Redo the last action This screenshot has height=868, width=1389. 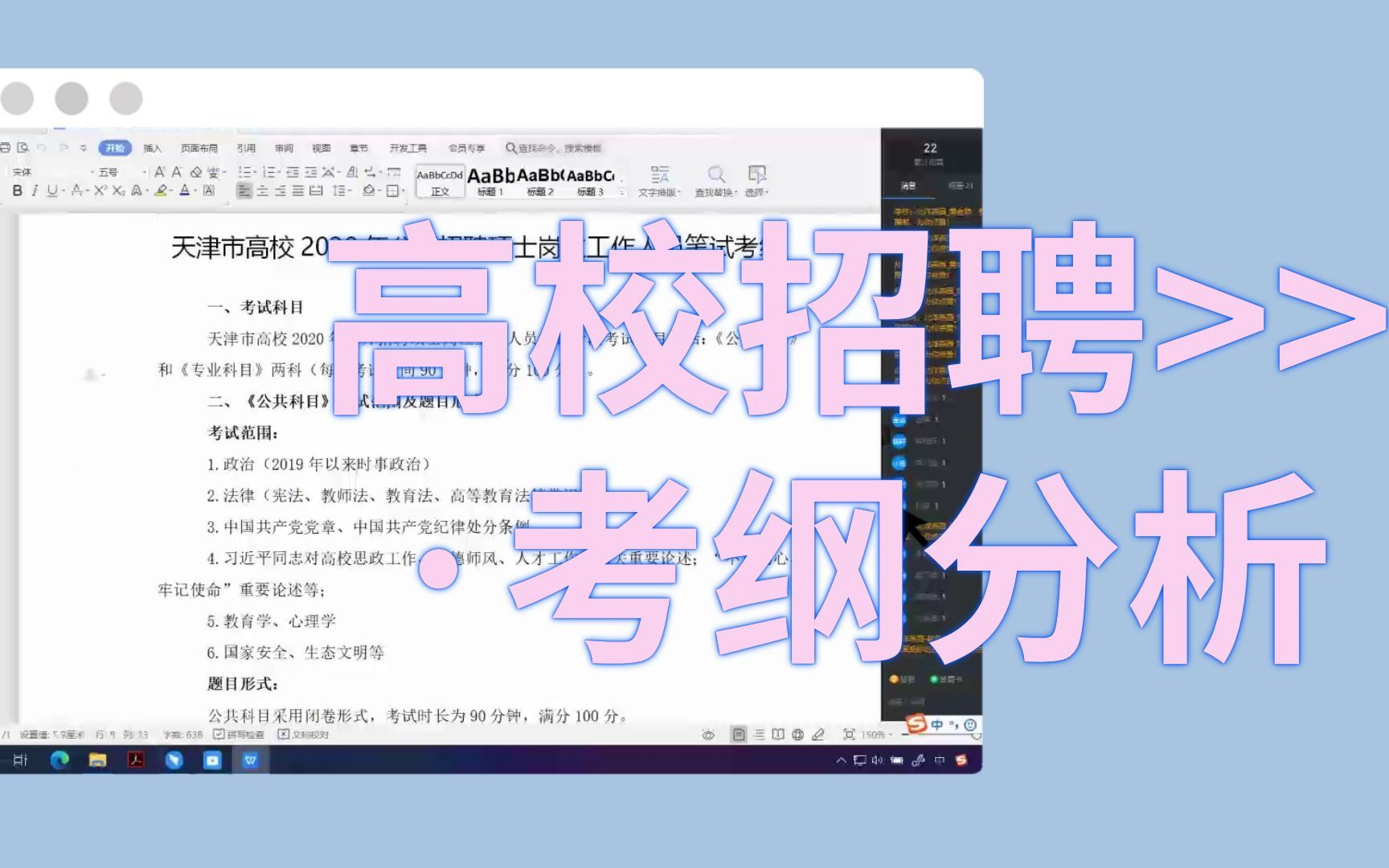coord(64,148)
